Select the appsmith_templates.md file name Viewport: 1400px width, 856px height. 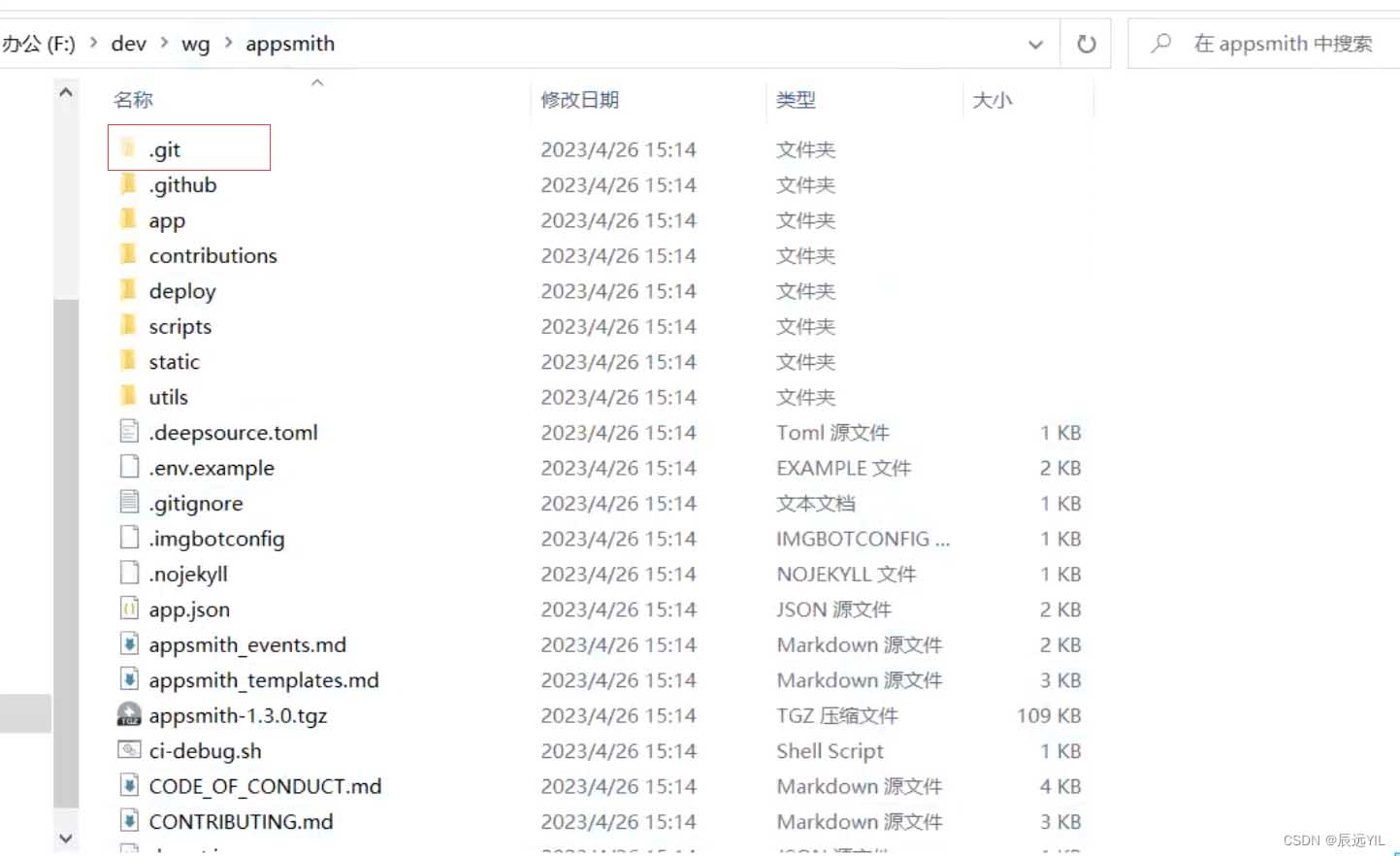pyautogui.click(x=264, y=680)
